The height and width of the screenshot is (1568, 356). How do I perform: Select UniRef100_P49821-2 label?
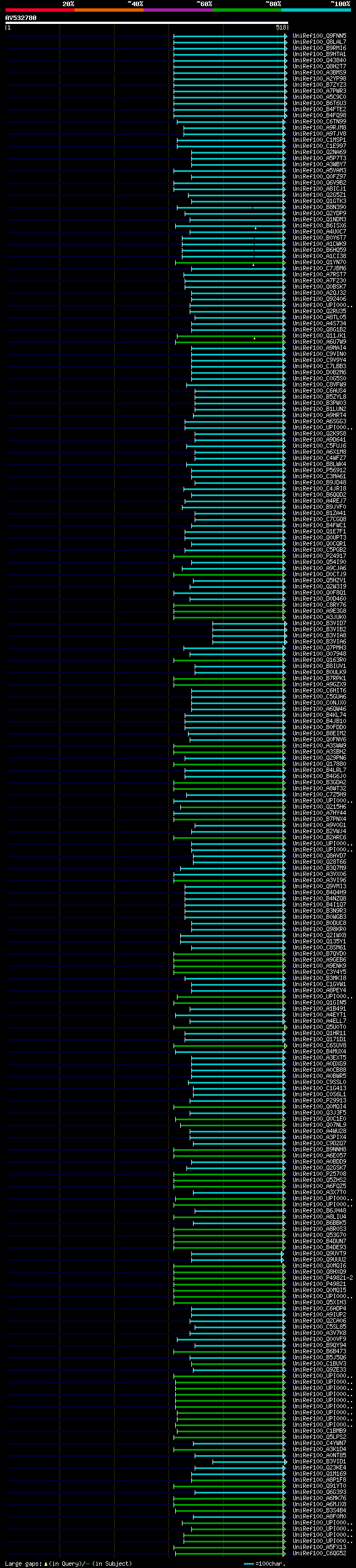pos(323,1278)
